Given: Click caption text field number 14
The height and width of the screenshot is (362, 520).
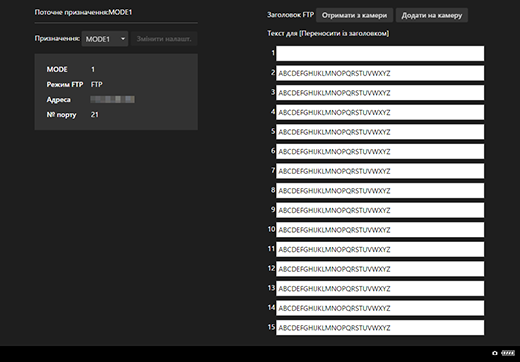Looking at the screenshot, I should click(380, 308).
